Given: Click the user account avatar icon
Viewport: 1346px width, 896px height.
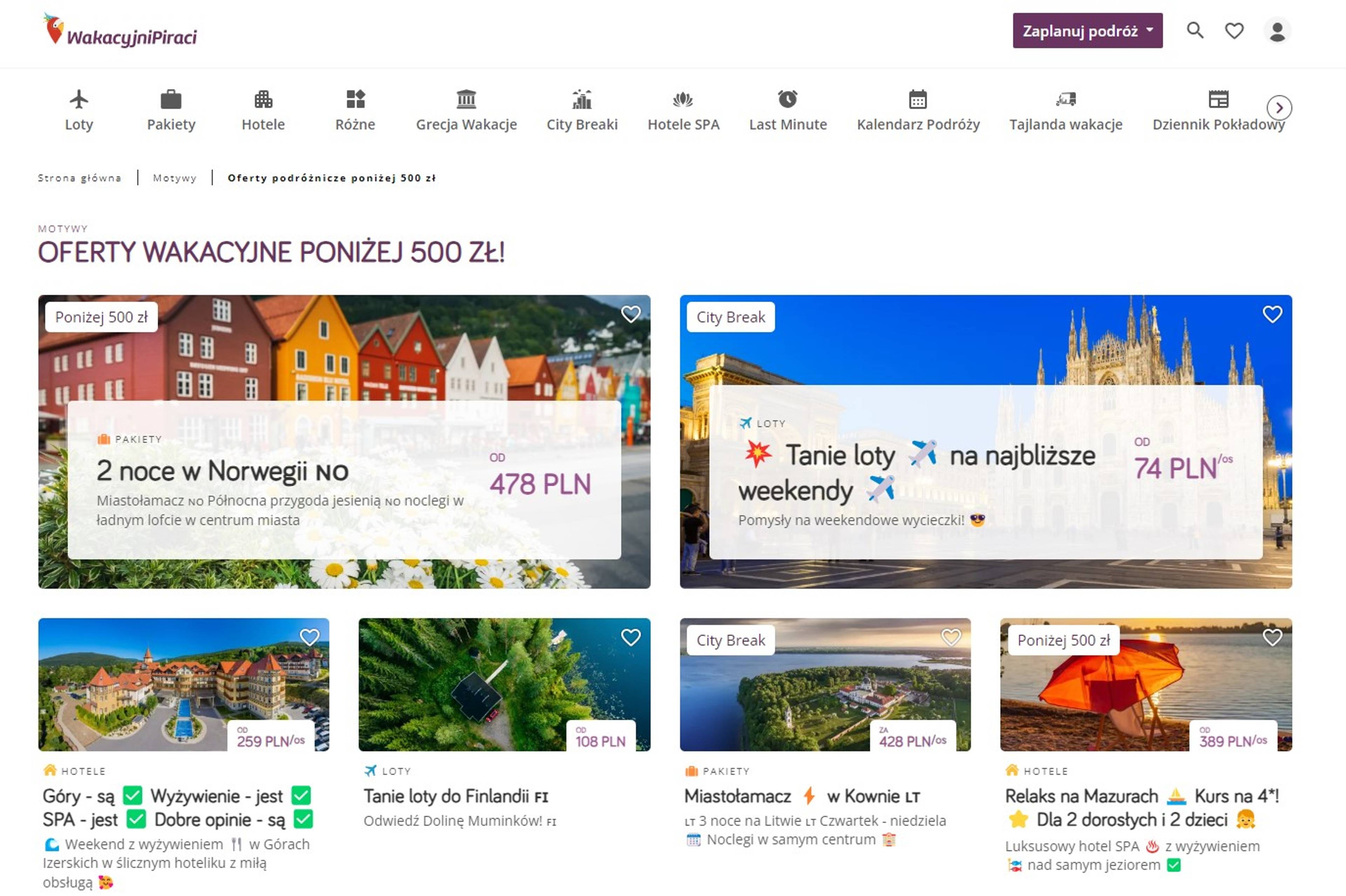Looking at the screenshot, I should click(x=1277, y=31).
